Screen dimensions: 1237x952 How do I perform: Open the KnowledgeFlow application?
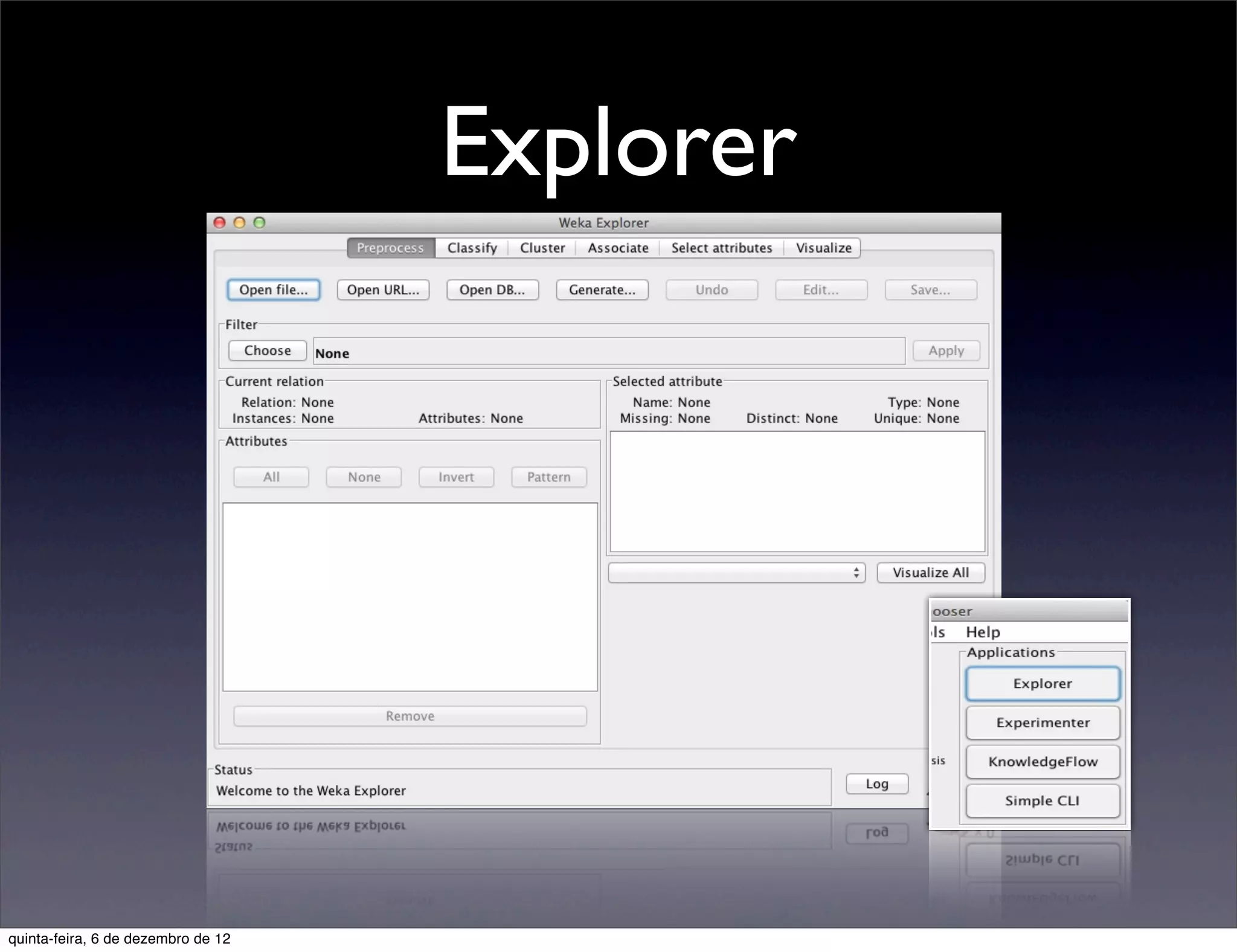1042,762
